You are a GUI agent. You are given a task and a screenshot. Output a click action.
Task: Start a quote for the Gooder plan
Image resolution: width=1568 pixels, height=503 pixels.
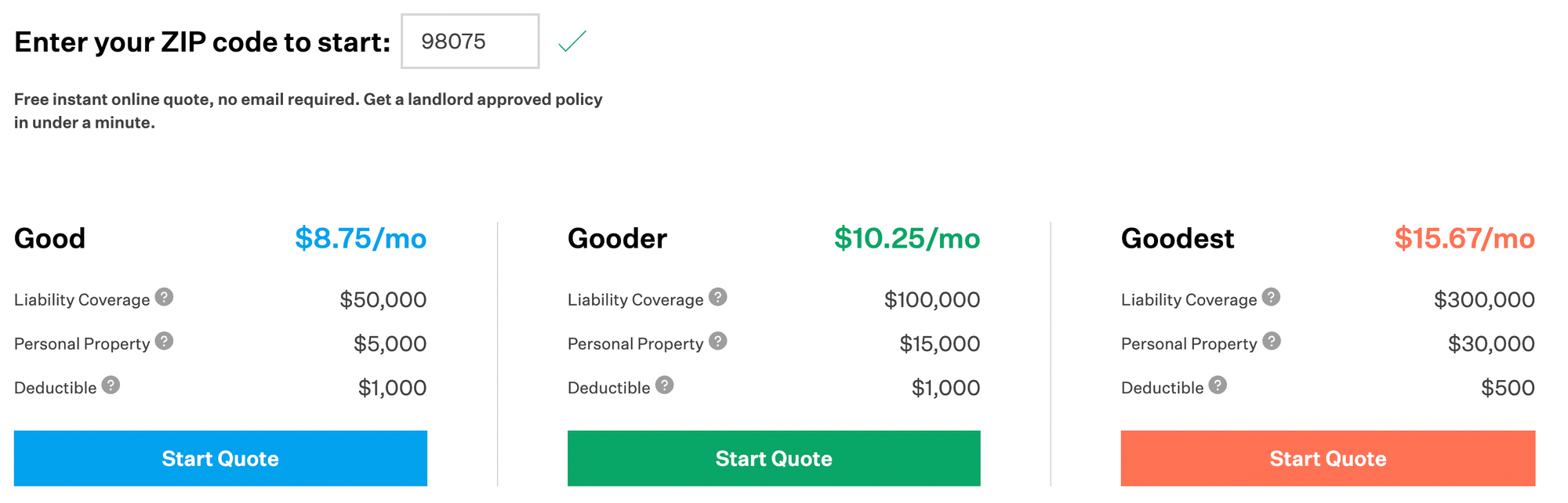[774, 458]
